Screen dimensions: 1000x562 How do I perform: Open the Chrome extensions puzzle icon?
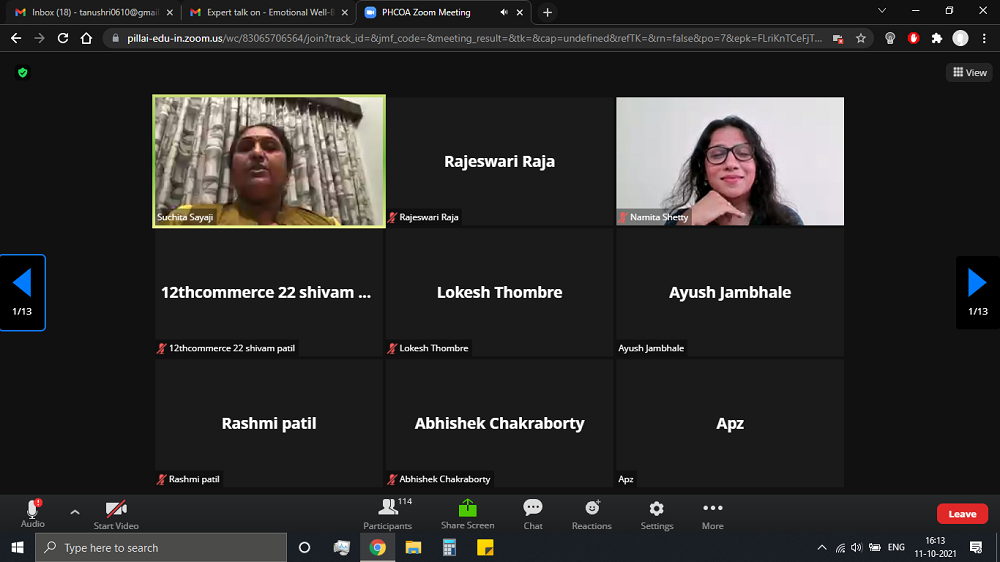pyautogui.click(x=936, y=38)
